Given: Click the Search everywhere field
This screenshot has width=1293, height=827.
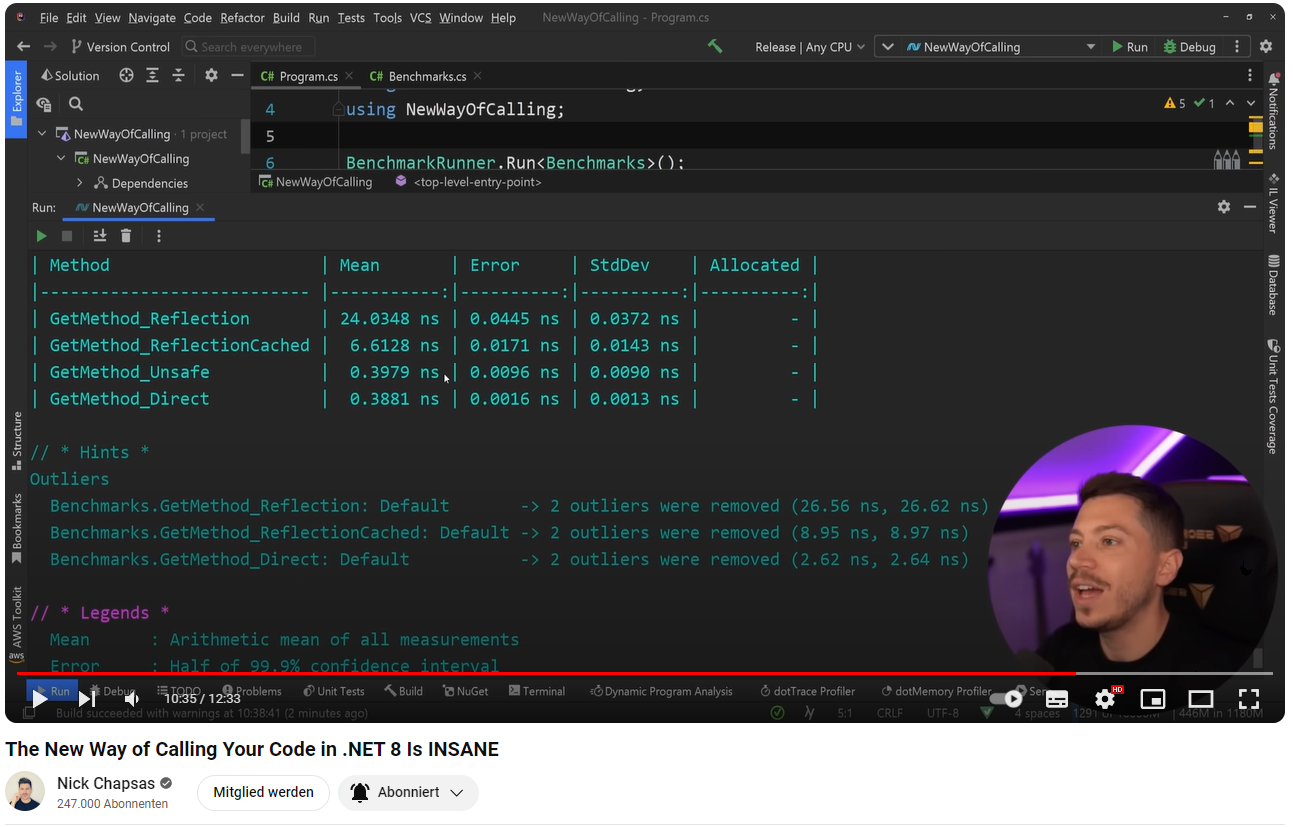Looking at the screenshot, I should pos(249,47).
